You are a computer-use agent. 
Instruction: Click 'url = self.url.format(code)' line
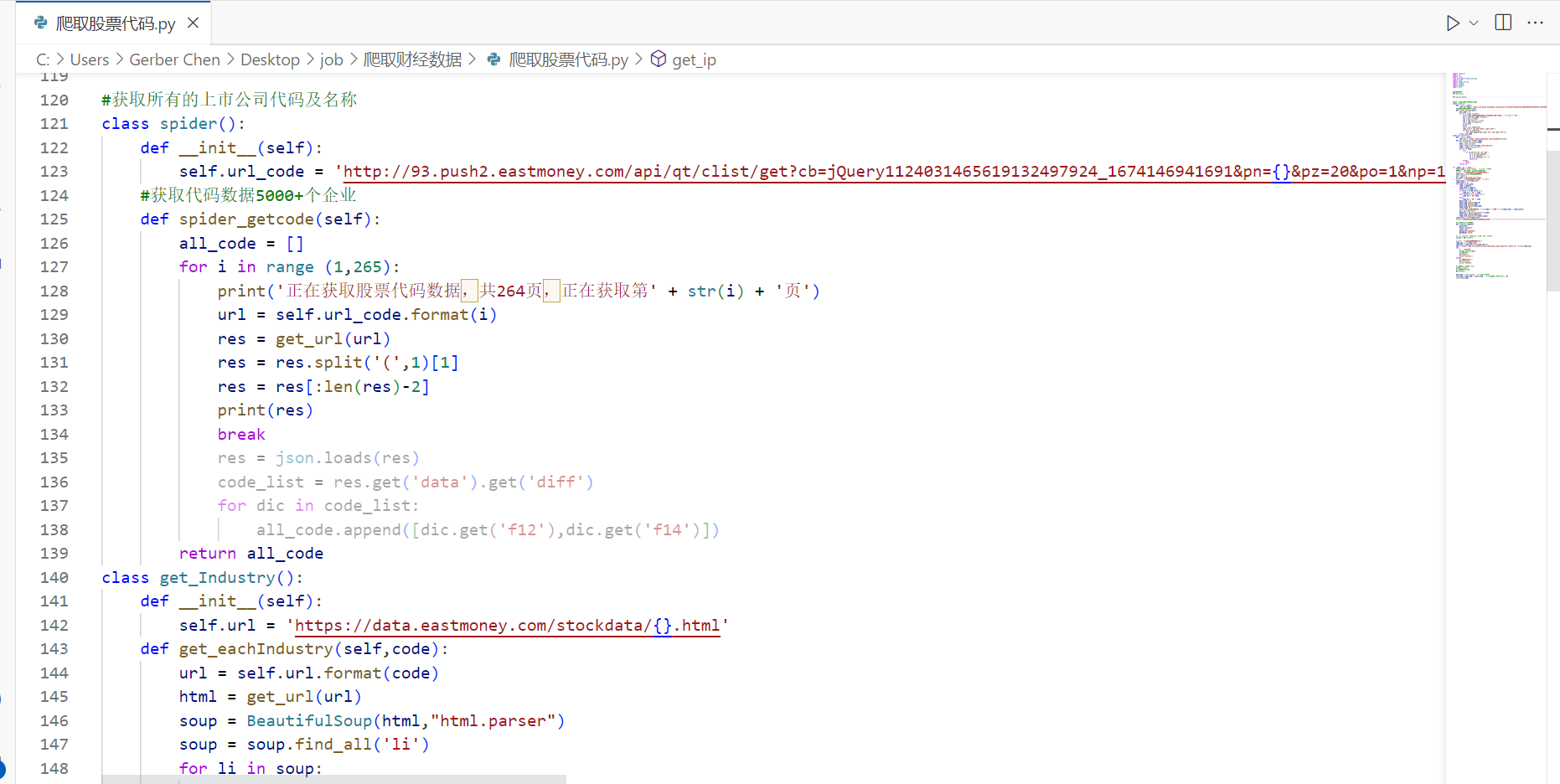pos(309,673)
